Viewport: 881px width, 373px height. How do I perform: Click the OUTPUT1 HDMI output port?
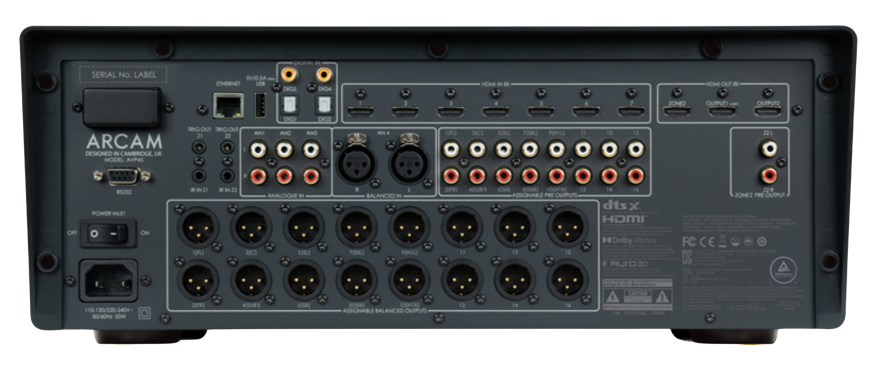coord(723,111)
